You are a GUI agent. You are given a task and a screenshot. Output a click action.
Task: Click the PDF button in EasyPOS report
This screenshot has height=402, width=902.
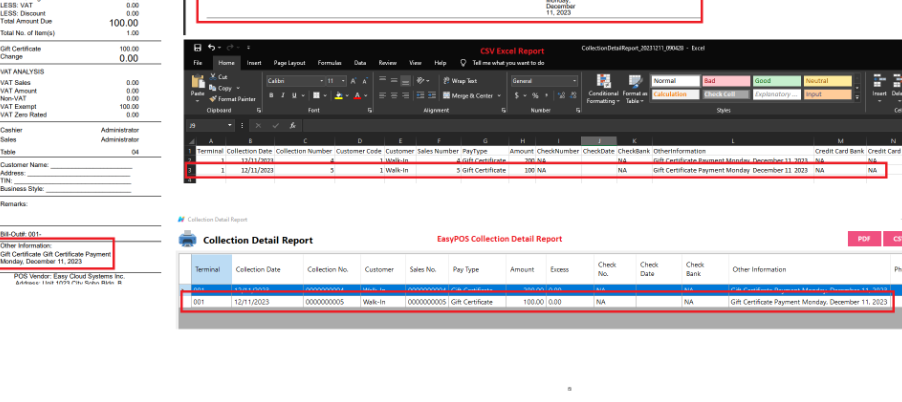tap(864, 239)
